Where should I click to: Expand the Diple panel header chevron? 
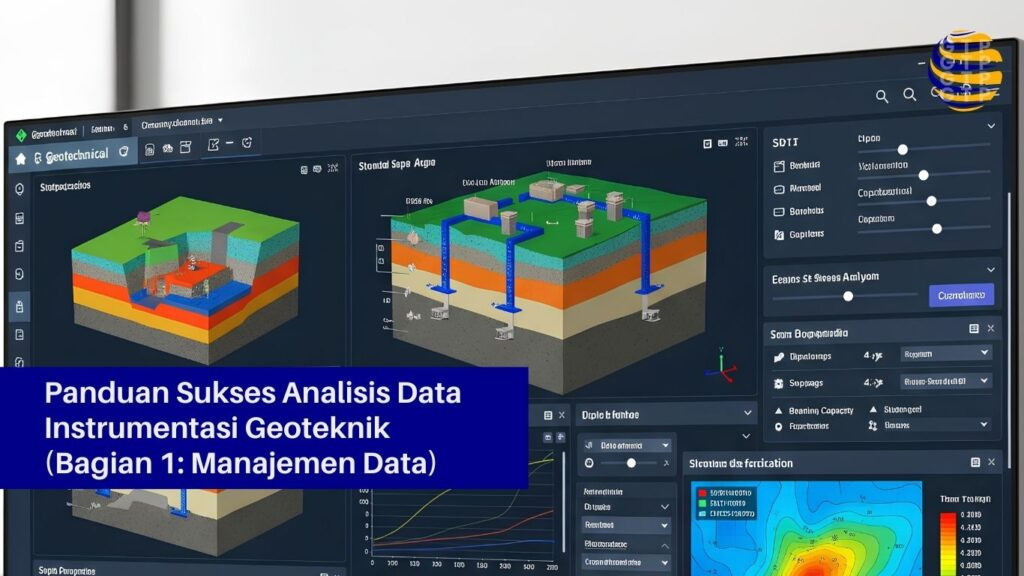(747, 413)
